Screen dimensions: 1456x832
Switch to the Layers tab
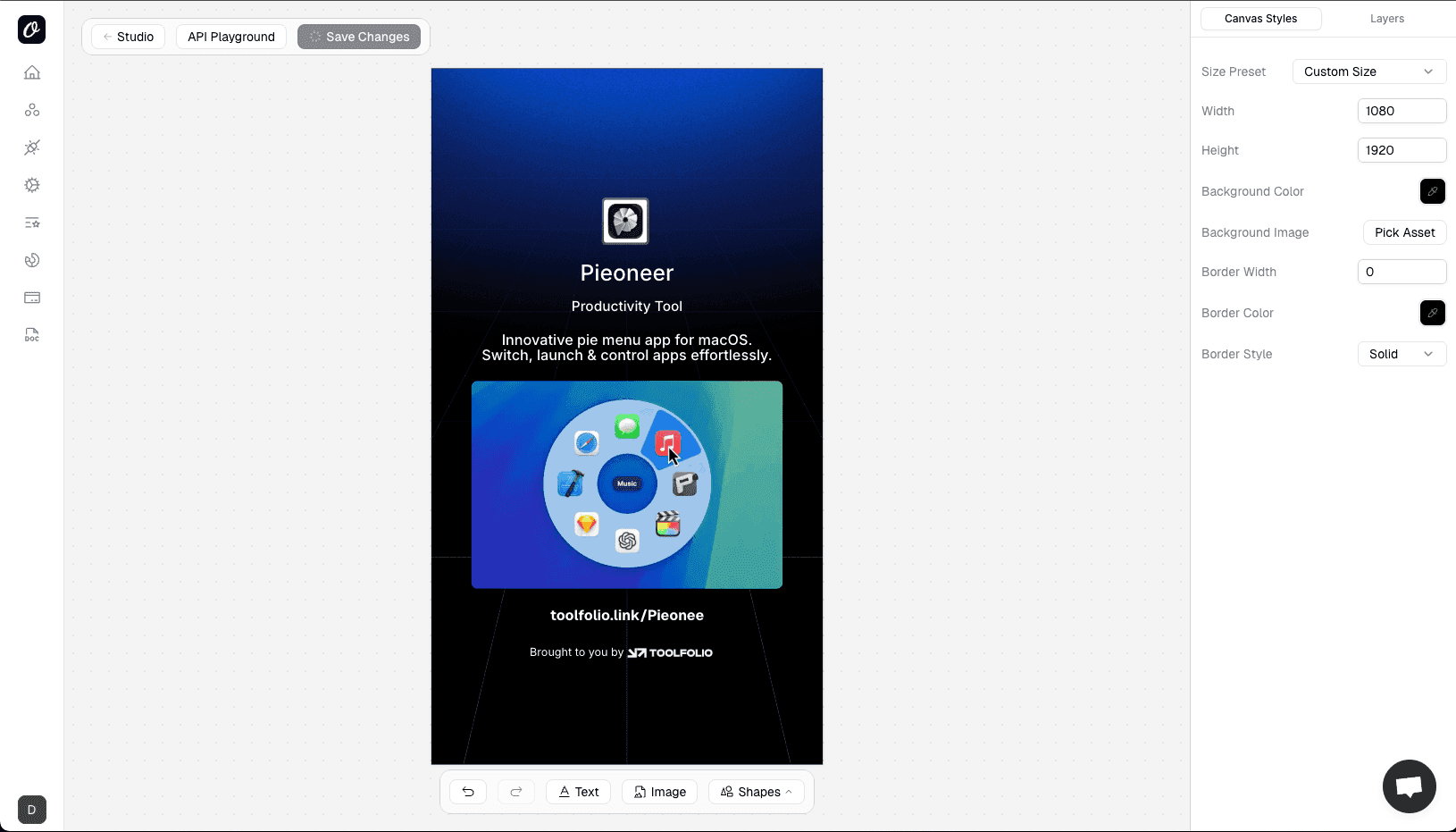1387,19
